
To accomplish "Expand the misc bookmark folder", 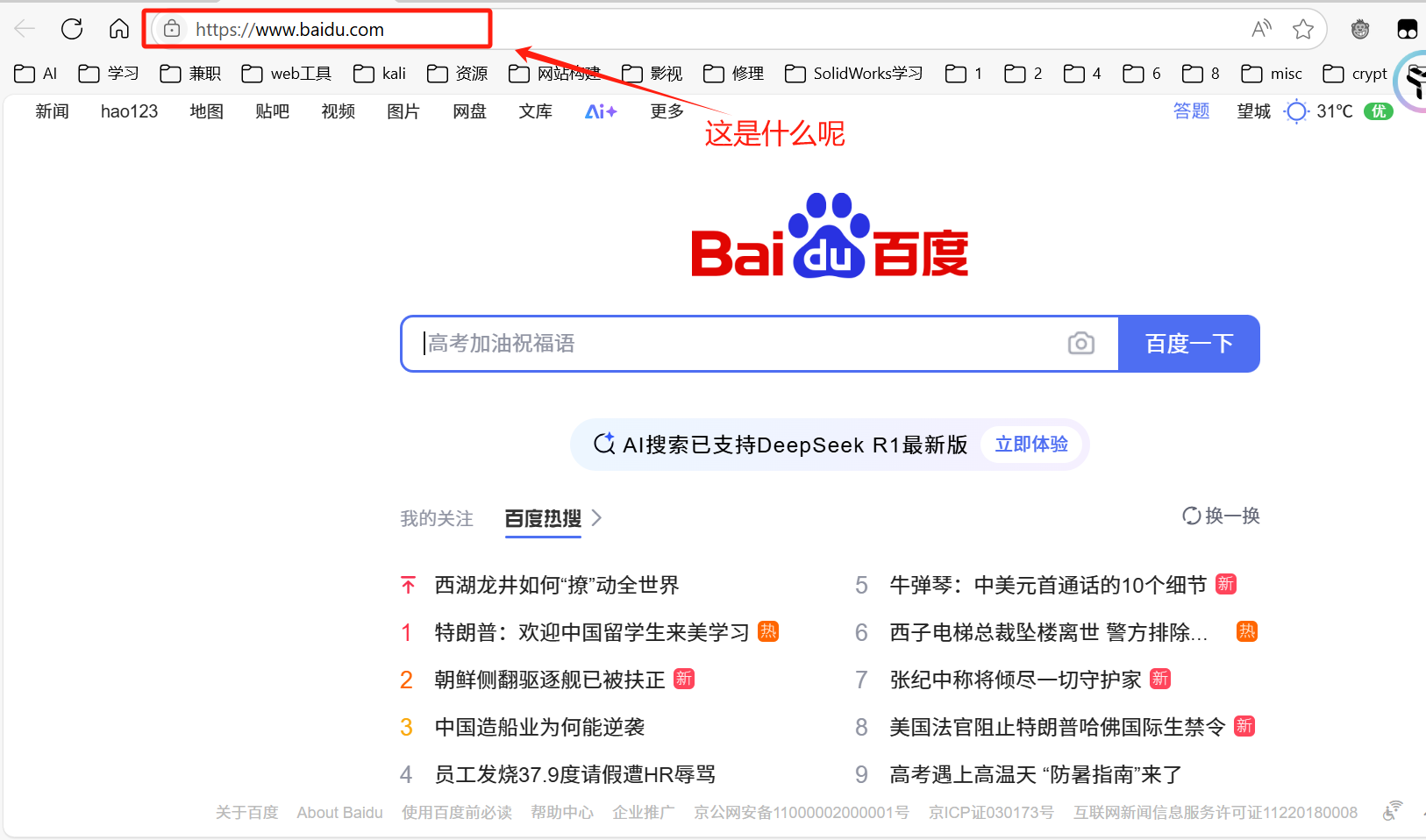I will [1272, 74].
